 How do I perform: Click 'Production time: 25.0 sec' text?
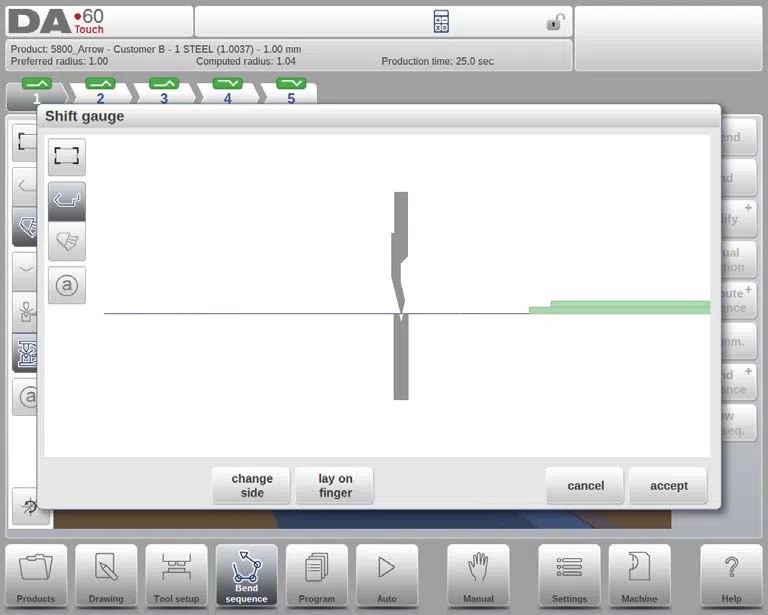(x=437, y=61)
